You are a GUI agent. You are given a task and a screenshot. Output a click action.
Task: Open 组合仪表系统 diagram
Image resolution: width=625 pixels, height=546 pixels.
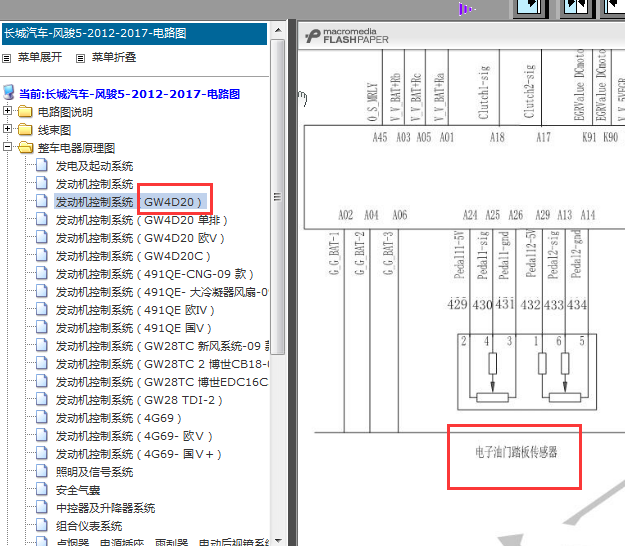(89, 526)
